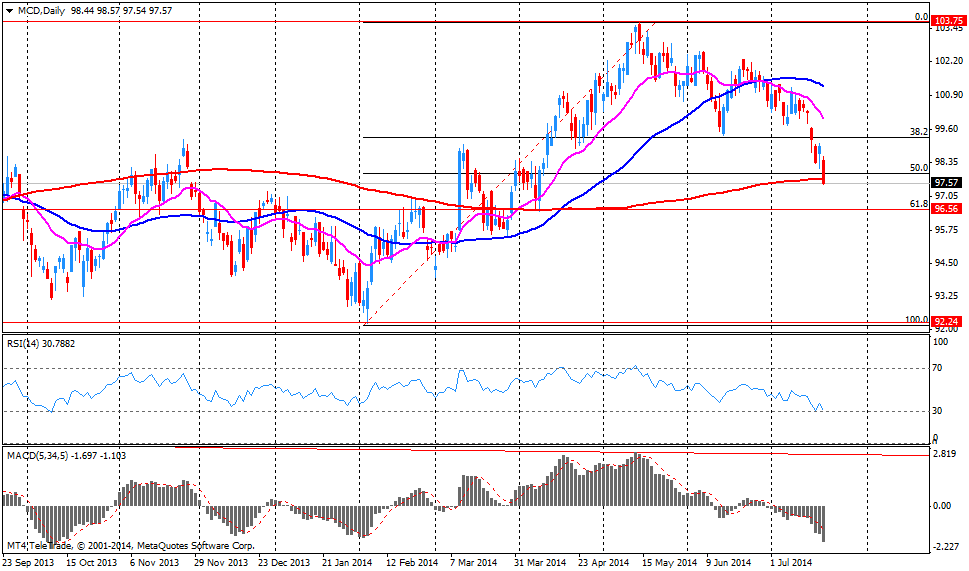The image size is (969, 571).
Task: Select the red 92.24 price label
Action: click(x=947, y=322)
